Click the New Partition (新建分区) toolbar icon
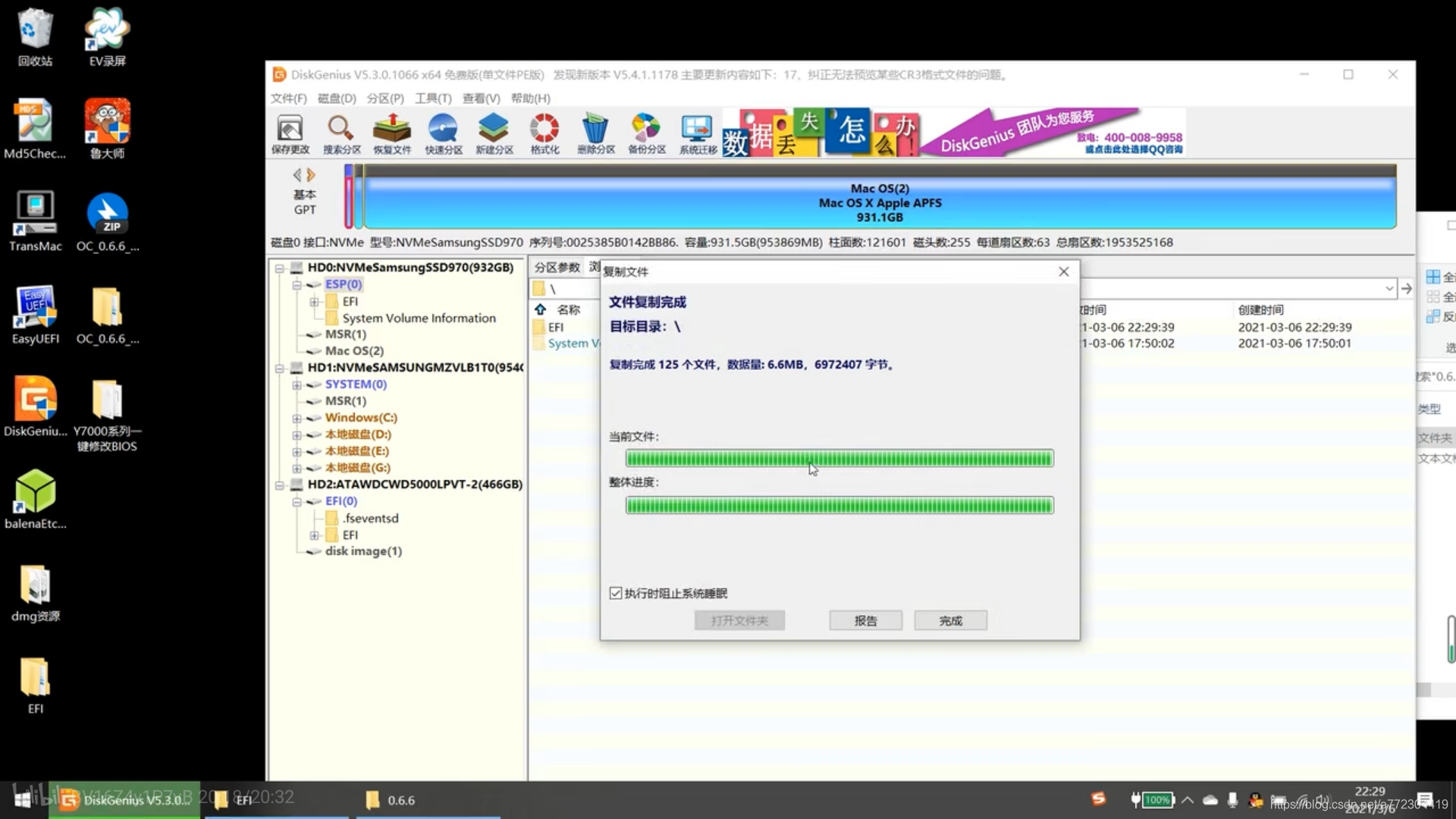Image resolution: width=1456 pixels, height=819 pixels. tap(494, 134)
